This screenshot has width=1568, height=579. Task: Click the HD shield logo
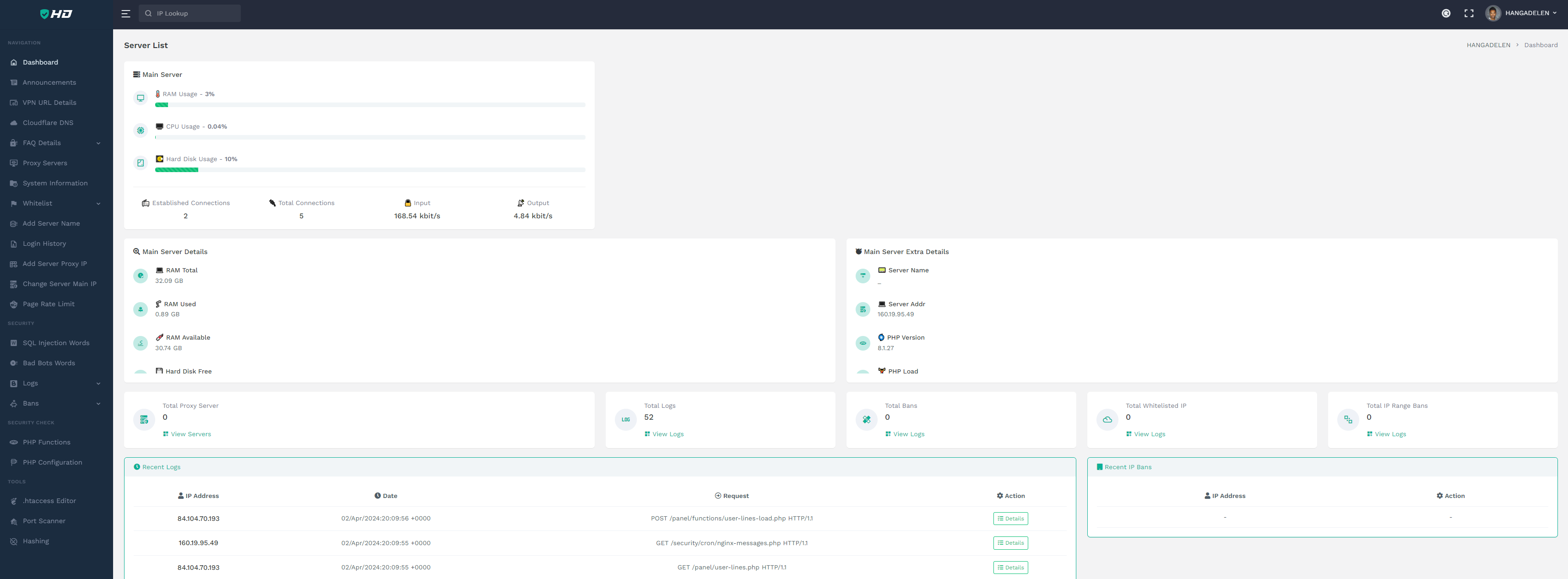pyautogui.click(x=56, y=13)
